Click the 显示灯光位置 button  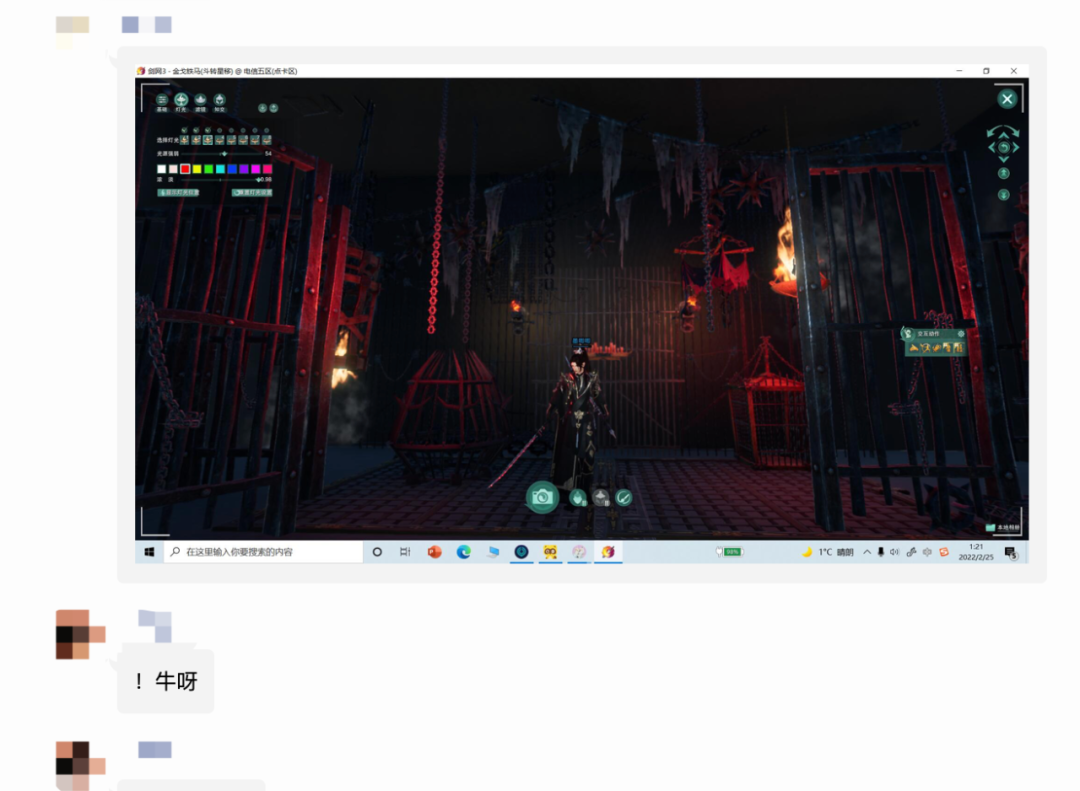[179, 192]
